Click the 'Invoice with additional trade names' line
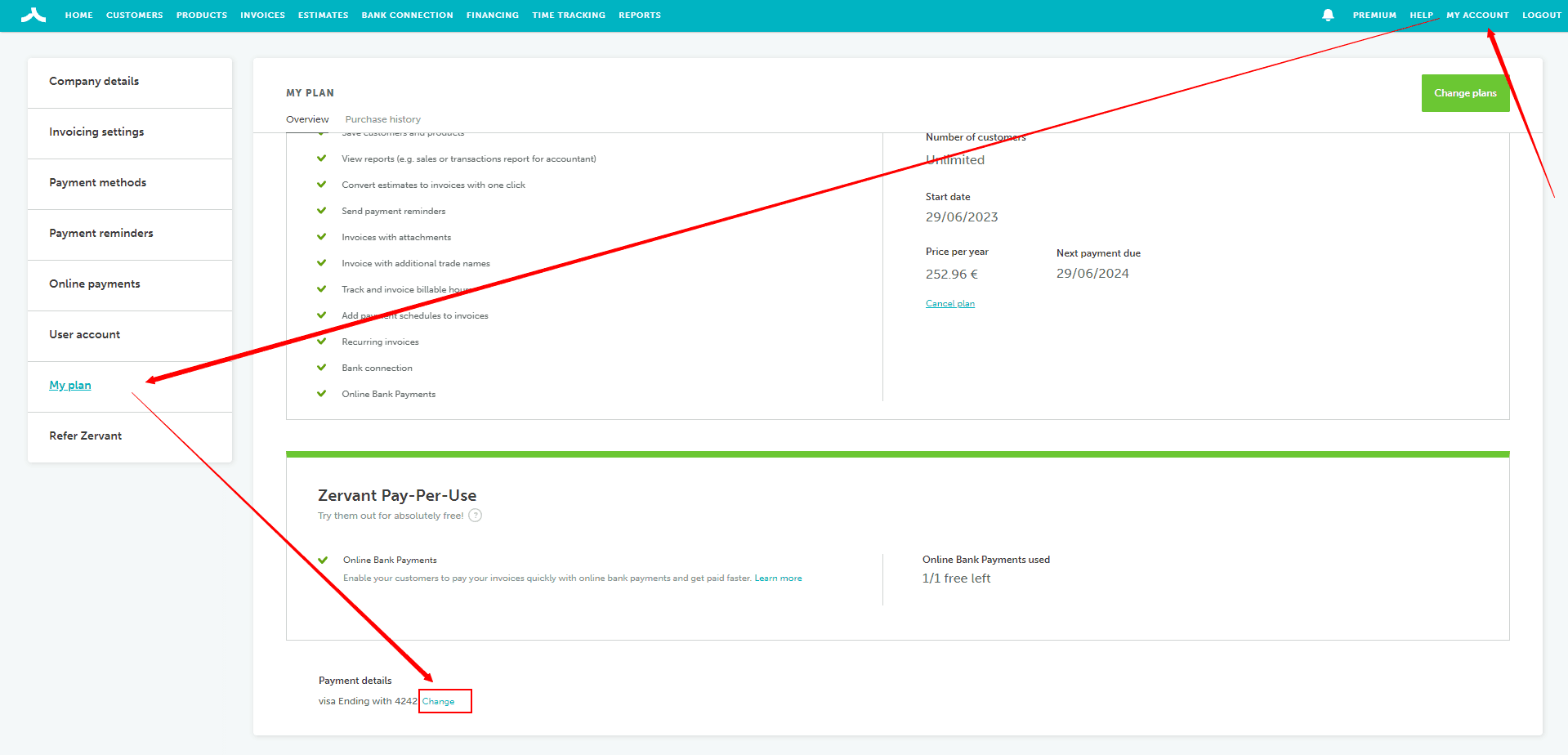Screen dimensions: 1568x755 tap(416, 264)
